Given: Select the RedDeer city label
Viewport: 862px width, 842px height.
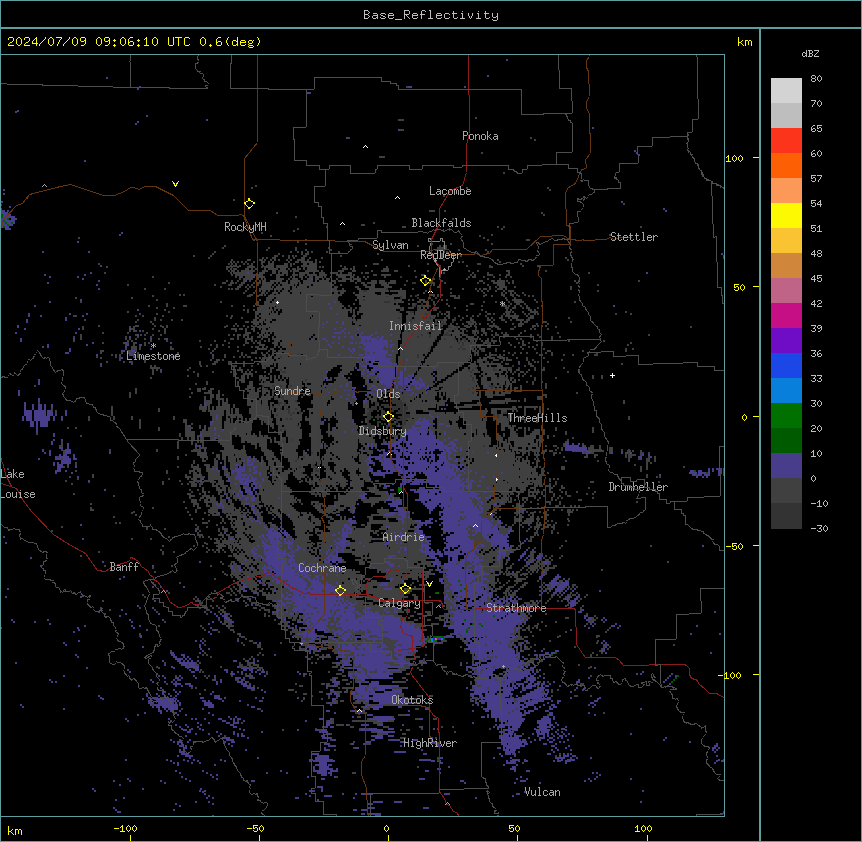Looking at the screenshot, I should 441,255.
